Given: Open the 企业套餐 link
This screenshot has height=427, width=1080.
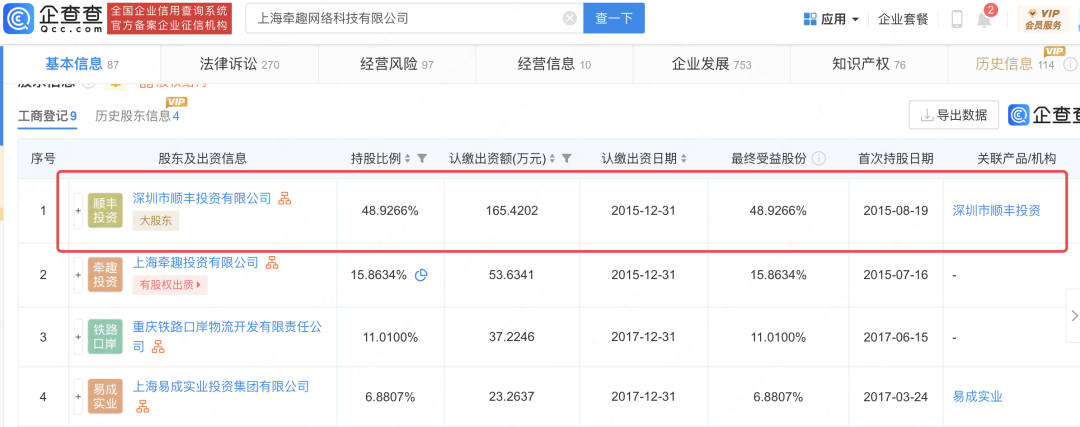Looking at the screenshot, I should pyautogui.click(x=903, y=19).
